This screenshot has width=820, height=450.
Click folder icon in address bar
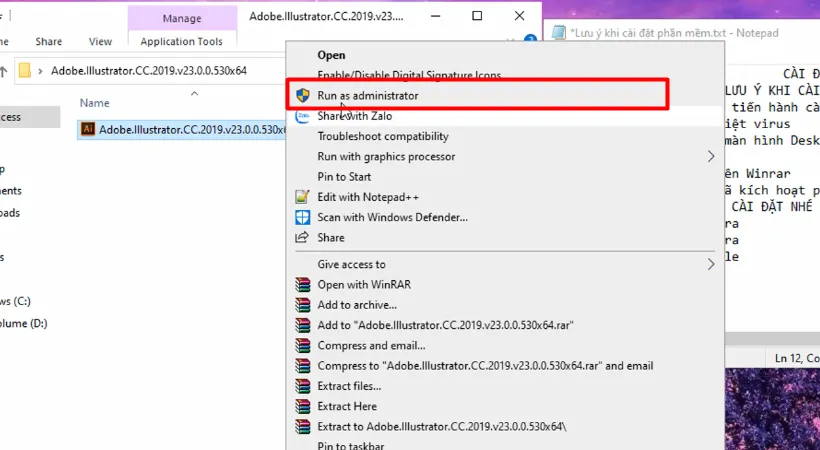pyautogui.click(x=24, y=70)
